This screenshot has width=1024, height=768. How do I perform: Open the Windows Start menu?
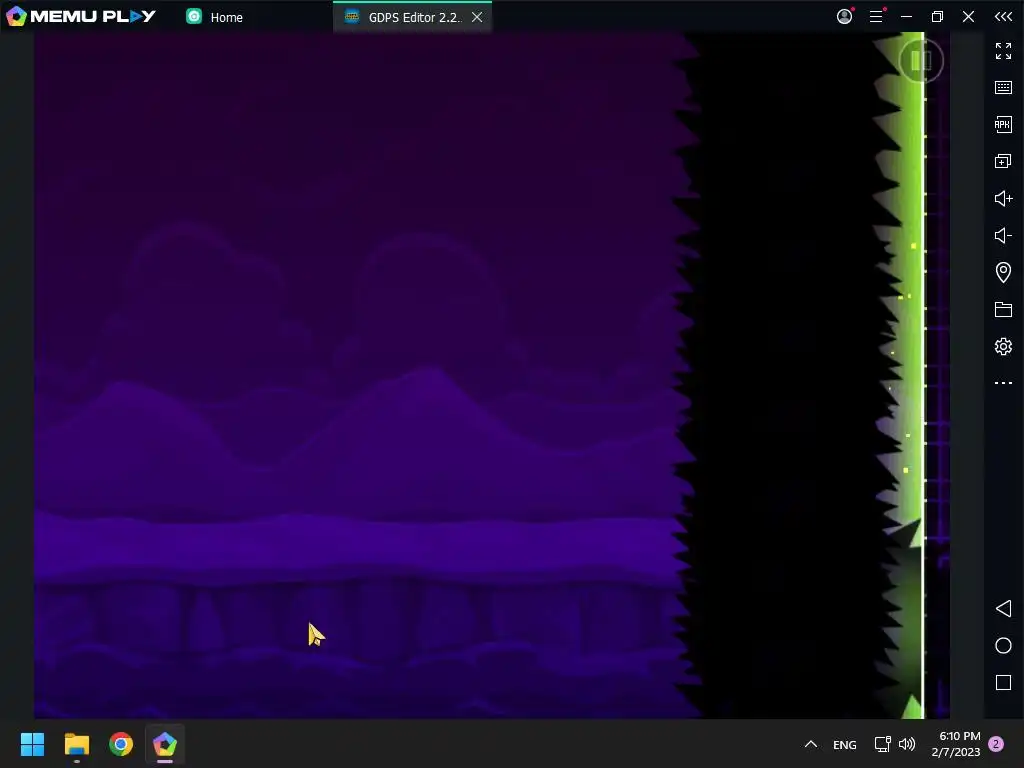pyautogui.click(x=32, y=744)
